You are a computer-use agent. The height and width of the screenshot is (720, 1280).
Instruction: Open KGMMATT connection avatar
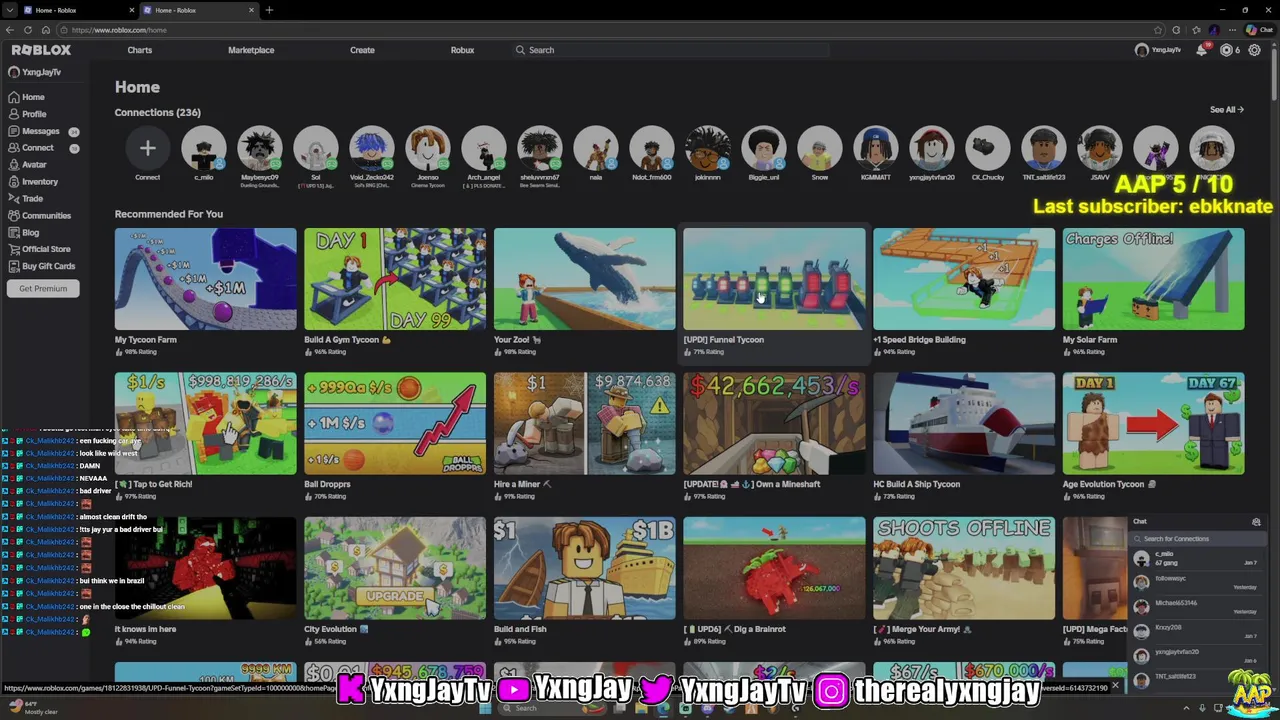(x=875, y=149)
